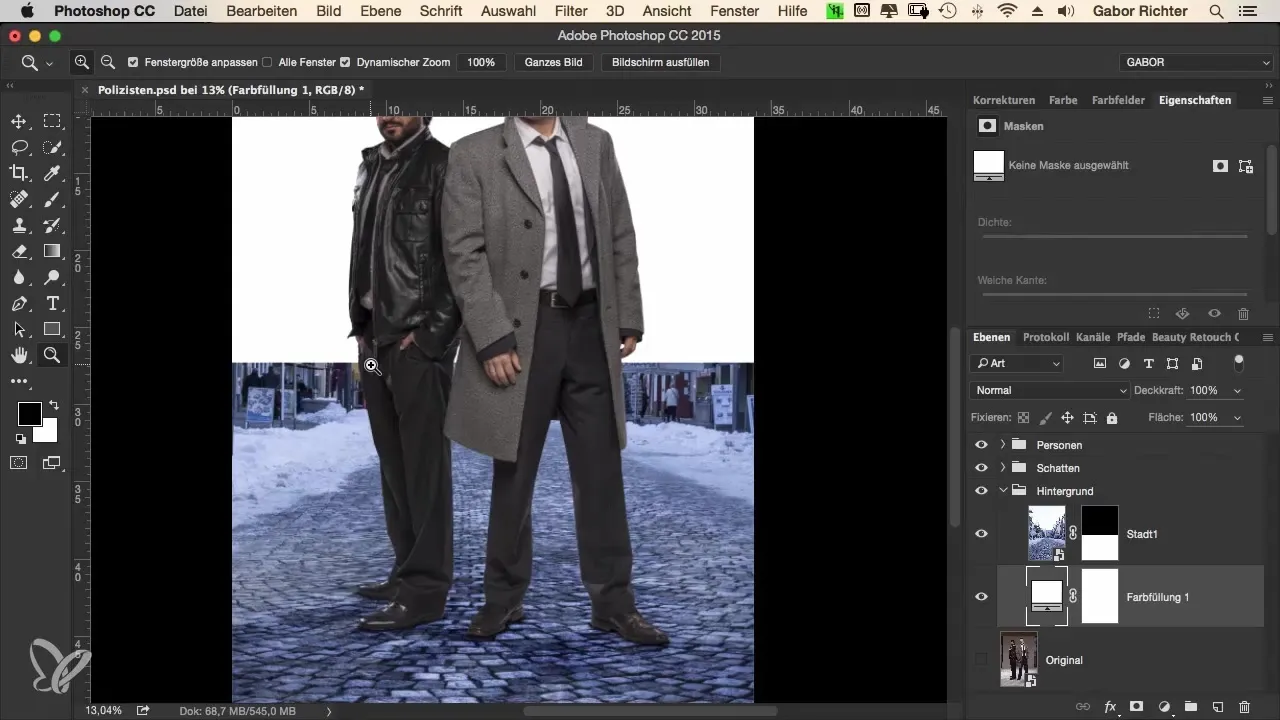Hide the Personen group
The height and width of the screenshot is (720, 1280).
click(981, 445)
